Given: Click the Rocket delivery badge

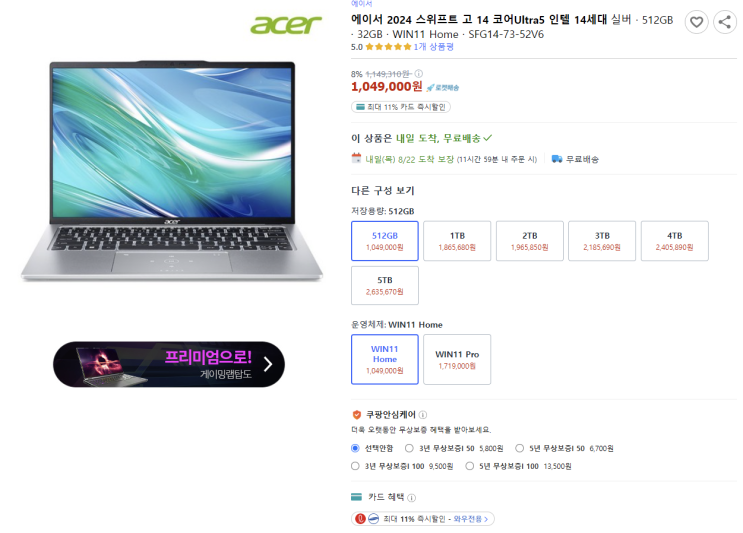Looking at the screenshot, I should click(x=442, y=88).
